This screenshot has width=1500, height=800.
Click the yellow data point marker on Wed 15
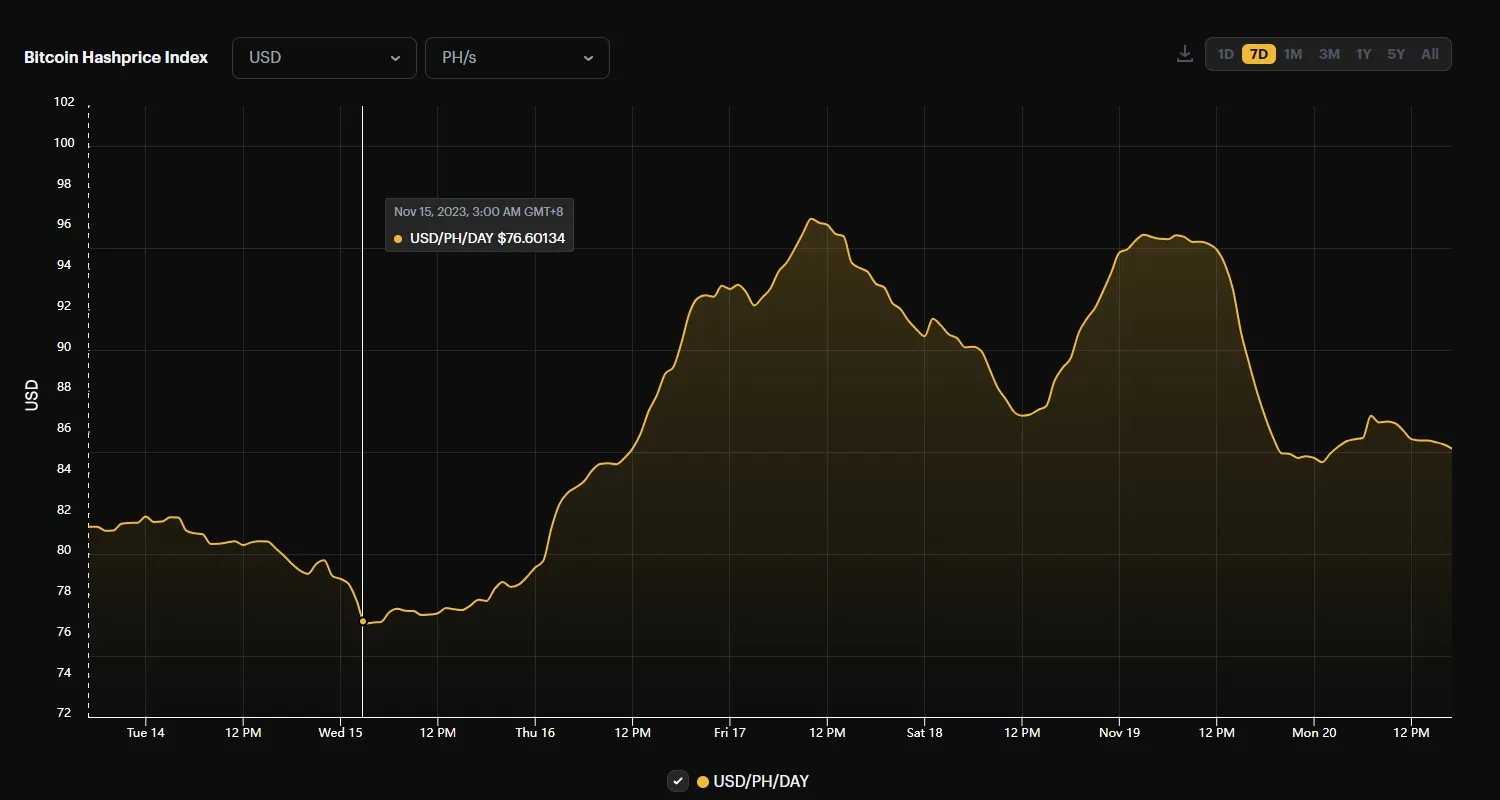pyautogui.click(x=362, y=620)
